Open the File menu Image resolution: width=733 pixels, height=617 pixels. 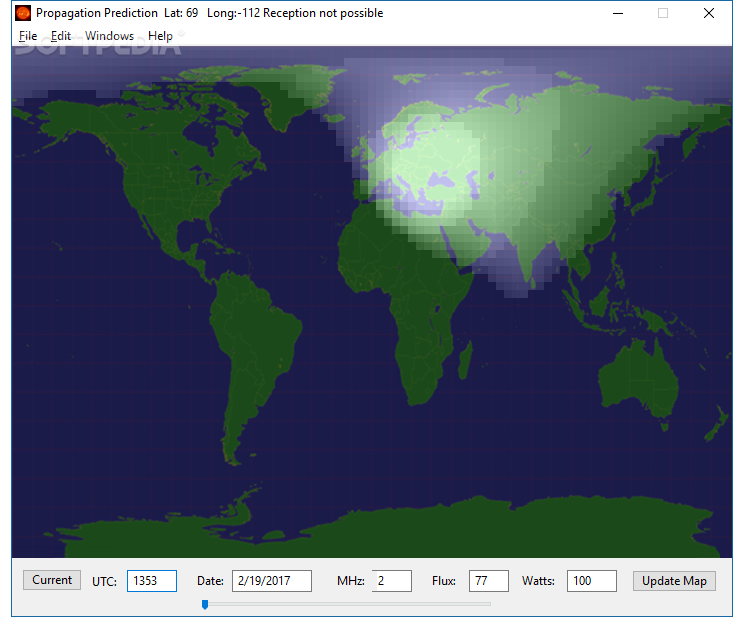(x=28, y=36)
